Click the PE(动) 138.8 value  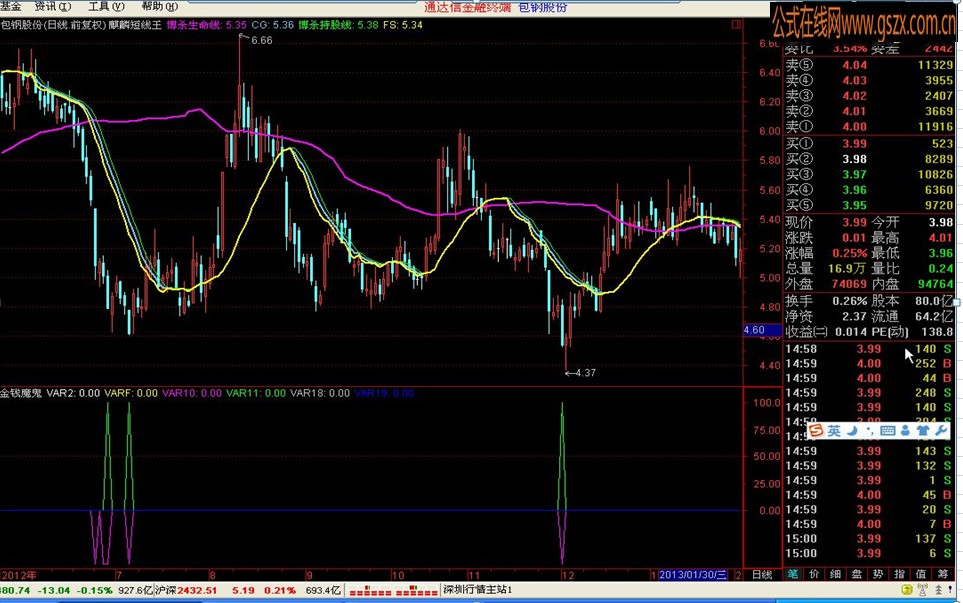[937, 332]
